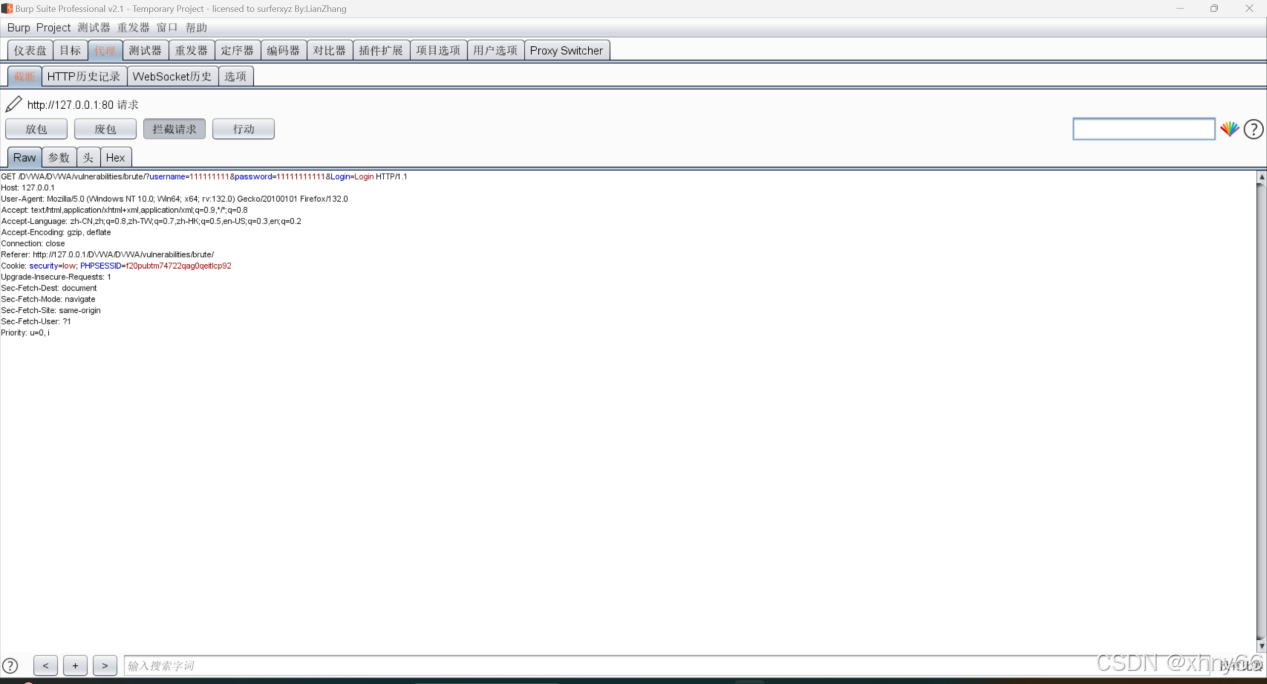Viewport: 1267px width, 684px height.
Task: Click the comment input field beside highlight icon
Action: (1144, 129)
